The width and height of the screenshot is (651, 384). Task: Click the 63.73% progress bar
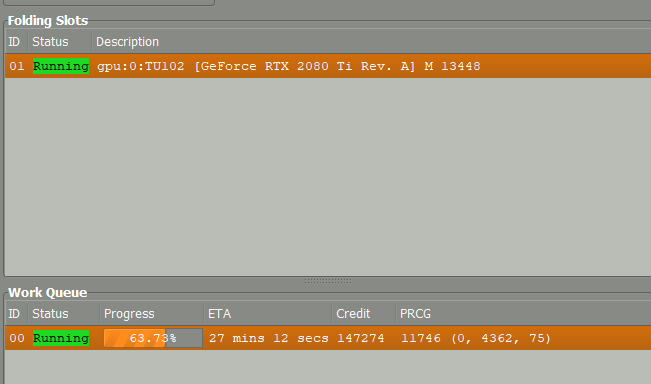click(x=153, y=338)
